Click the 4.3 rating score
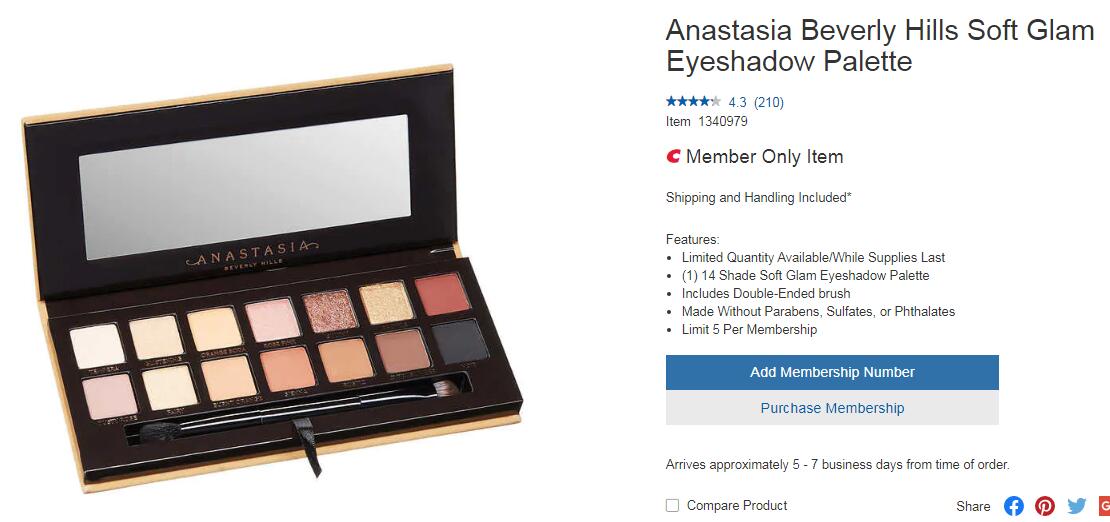This screenshot has height=522, width=1110. point(738,102)
